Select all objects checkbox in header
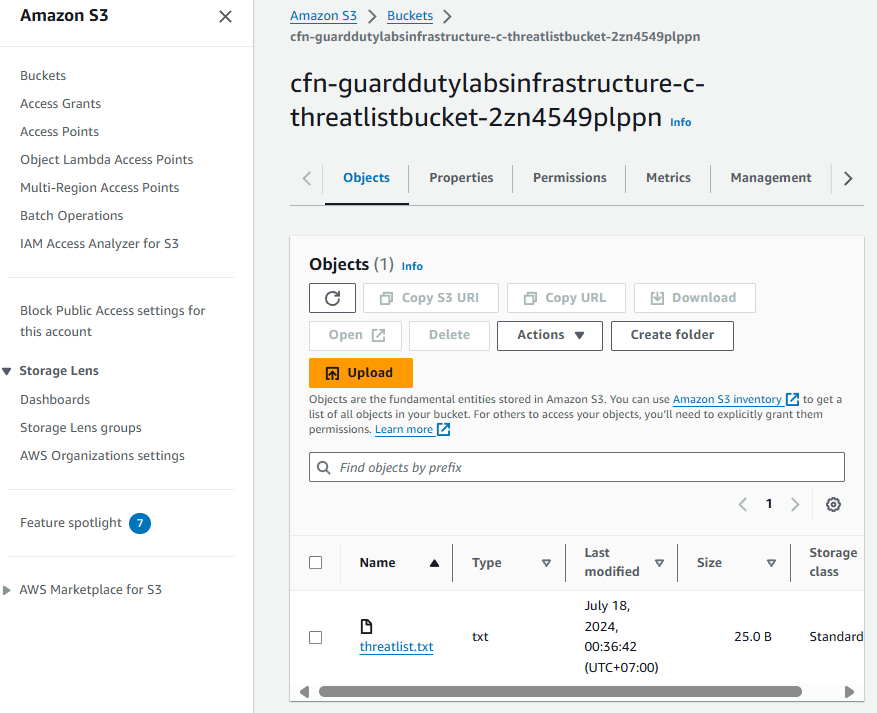This screenshot has width=877, height=713. point(315,563)
